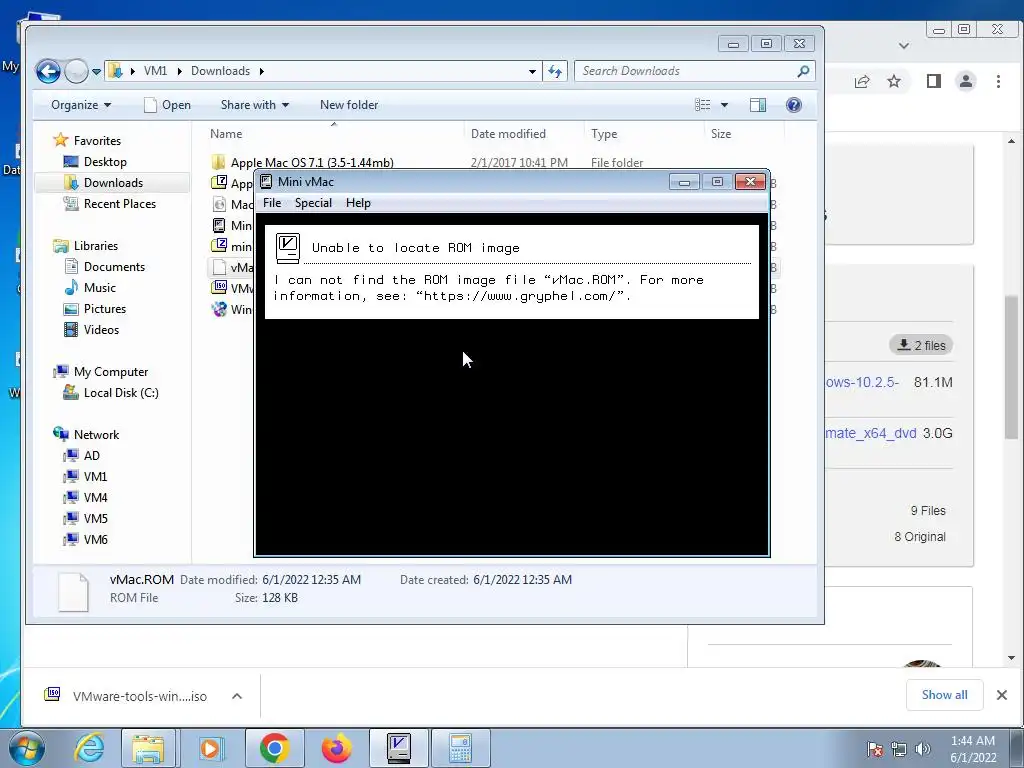Click the 2 files download badge
This screenshot has width=1024, height=768.
(x=921, y=345)
